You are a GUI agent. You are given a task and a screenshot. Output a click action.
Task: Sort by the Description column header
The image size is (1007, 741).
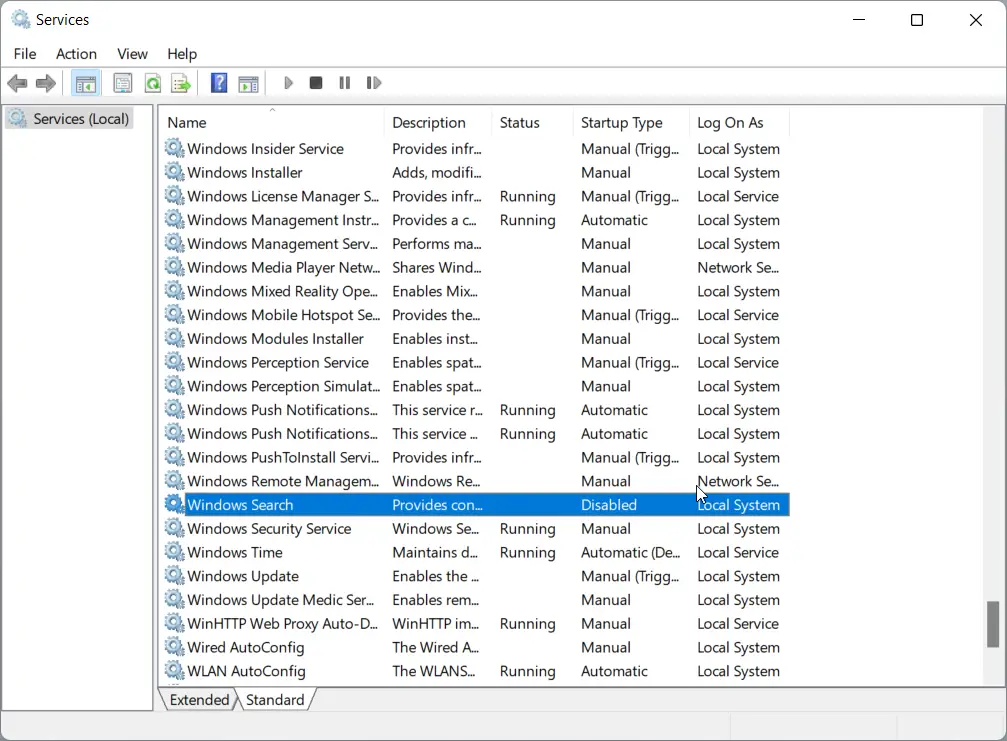pyautogui.click(x=438, y=123)
